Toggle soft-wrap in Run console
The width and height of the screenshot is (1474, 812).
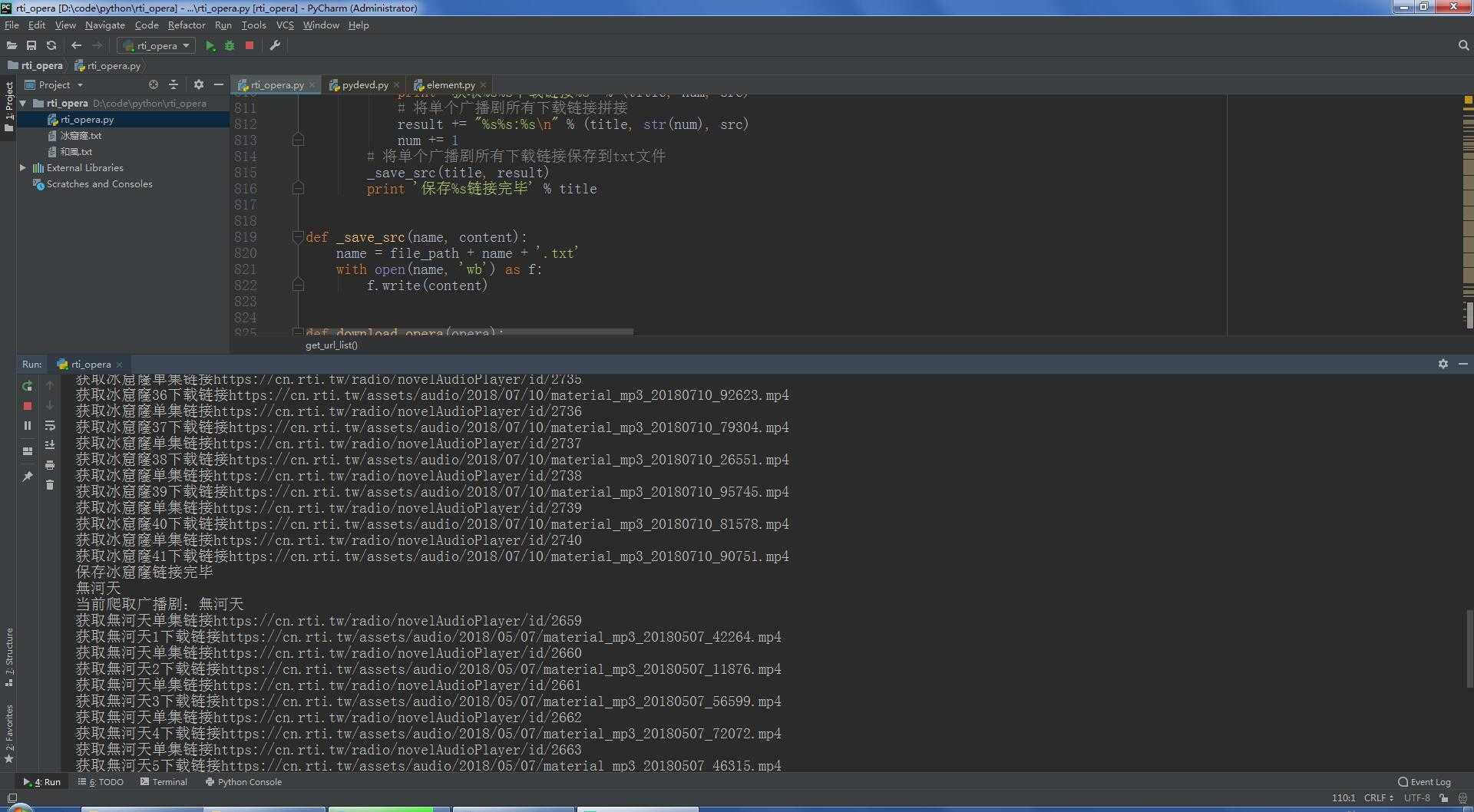(50, 426)
